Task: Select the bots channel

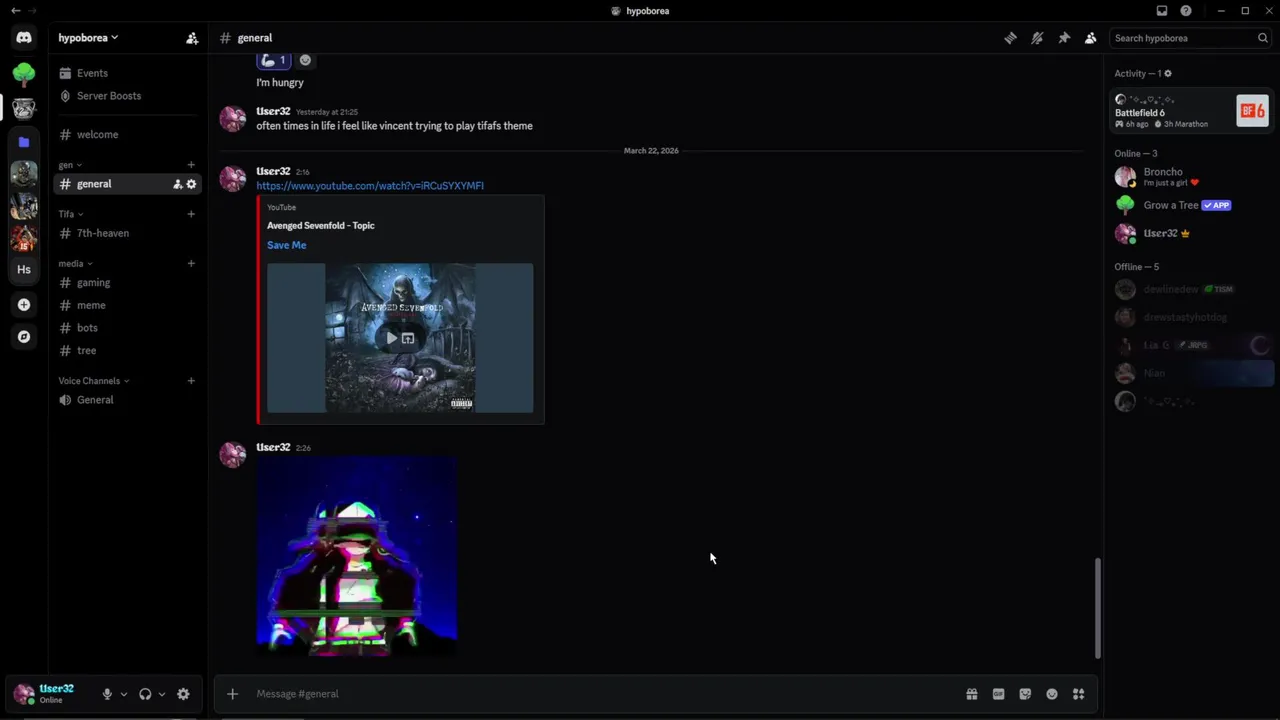Action: tap(127, 328)
